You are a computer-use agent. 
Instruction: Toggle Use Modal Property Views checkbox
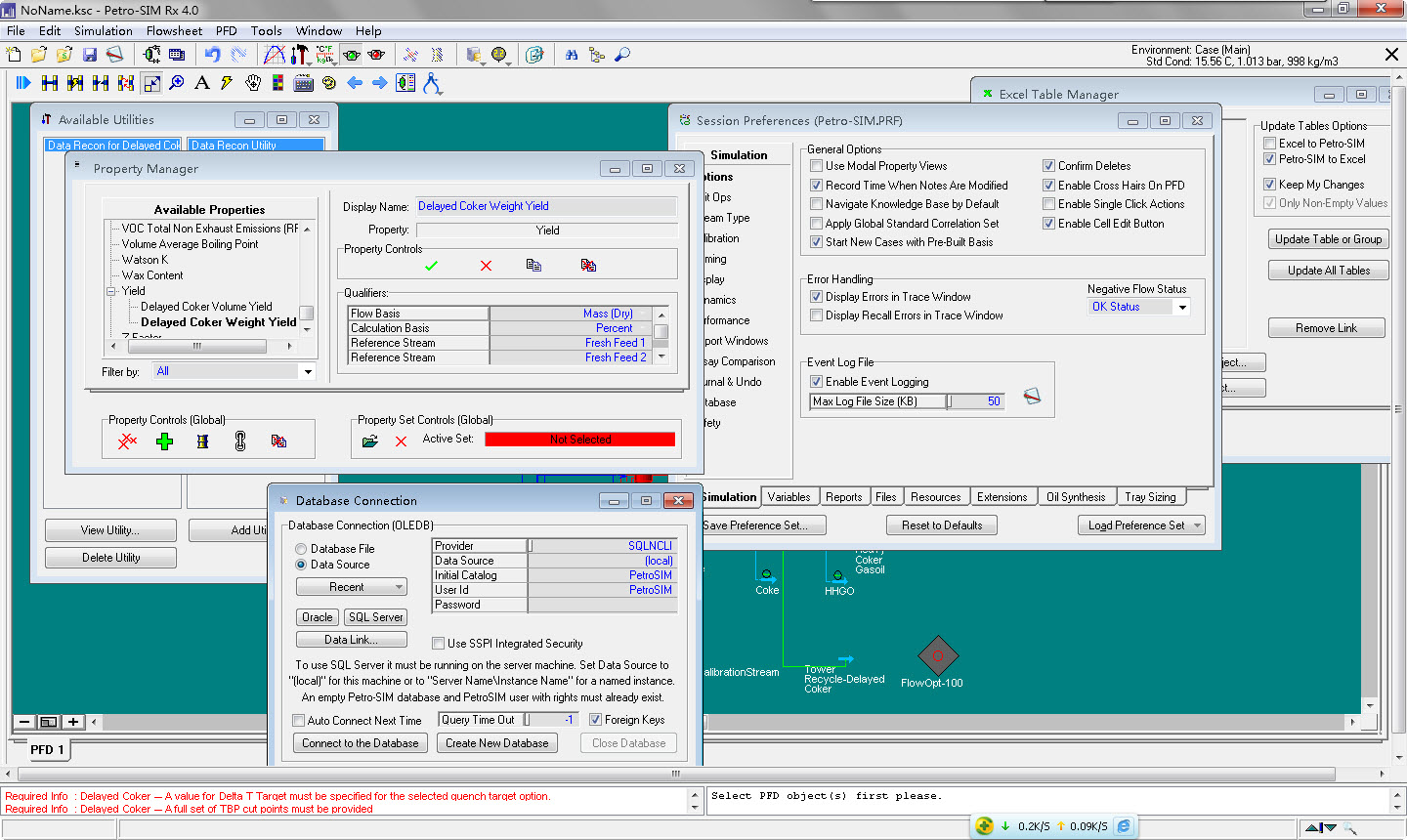pyautogui.click(x=816, y=166)
